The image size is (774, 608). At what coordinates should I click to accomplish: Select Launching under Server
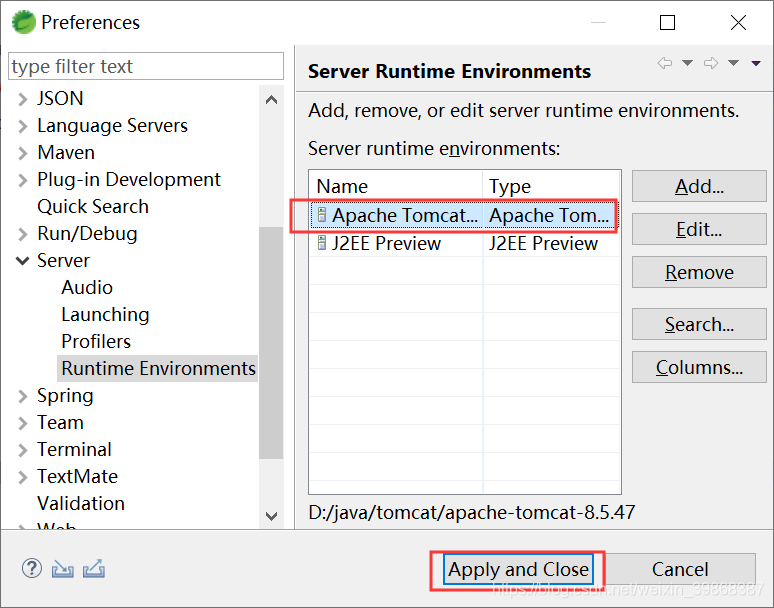tap(105, 314)
